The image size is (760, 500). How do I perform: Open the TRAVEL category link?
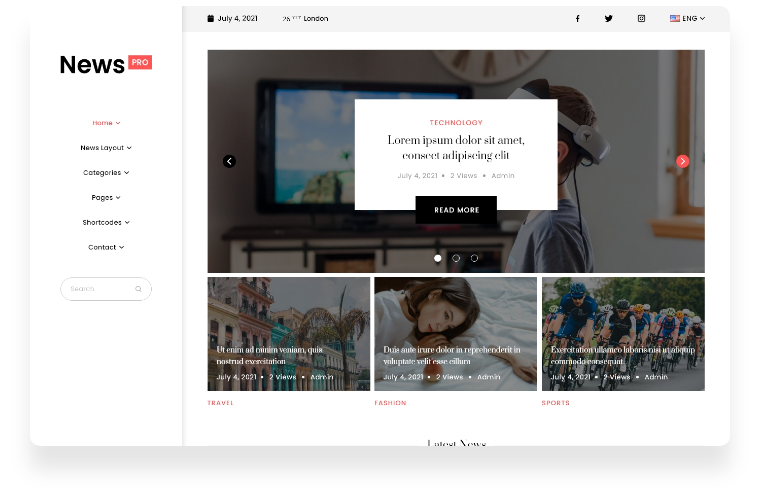[221, 403]
